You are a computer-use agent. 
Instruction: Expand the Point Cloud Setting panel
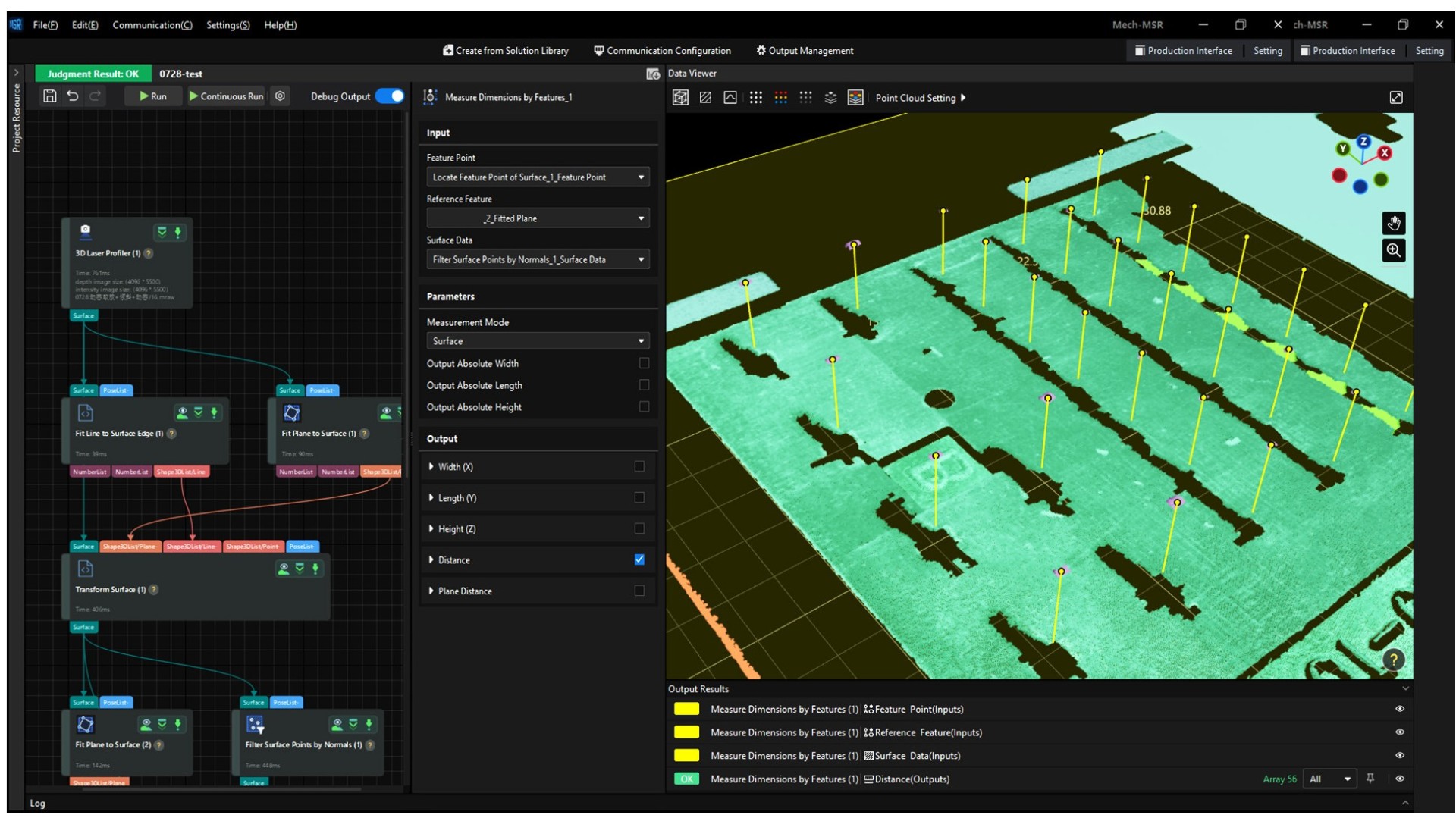[x=920, y=97]
